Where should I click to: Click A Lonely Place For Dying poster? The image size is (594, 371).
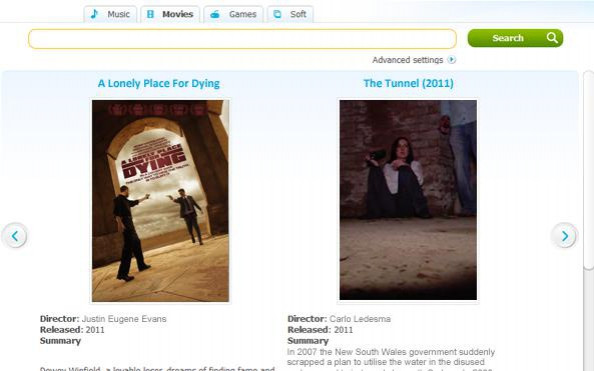[160, 201]
